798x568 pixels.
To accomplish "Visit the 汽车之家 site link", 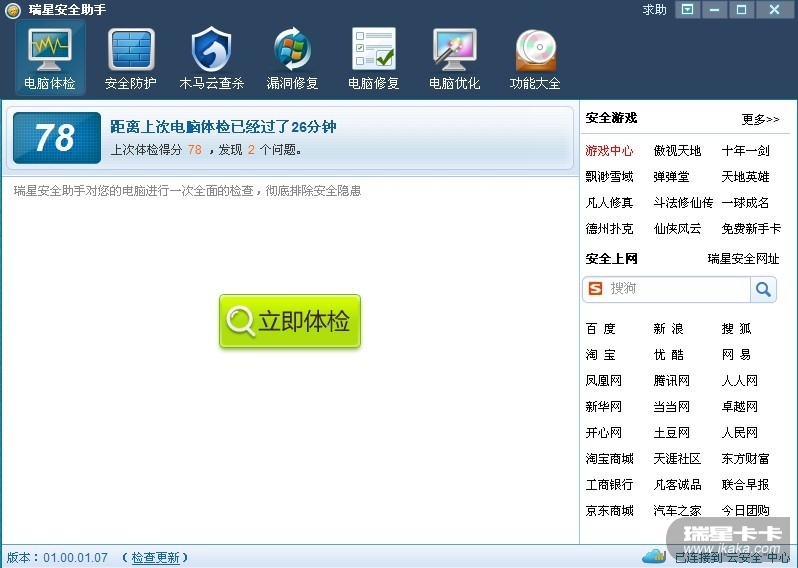I will click(677, 510).
